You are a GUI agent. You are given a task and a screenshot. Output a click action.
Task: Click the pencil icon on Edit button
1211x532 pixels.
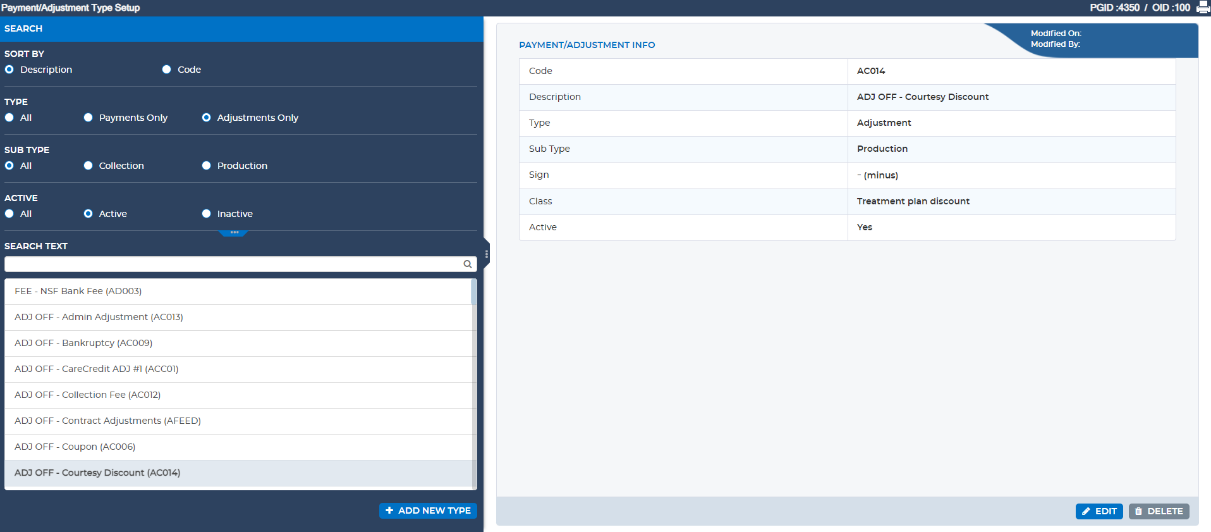(x=1086, y=511)
